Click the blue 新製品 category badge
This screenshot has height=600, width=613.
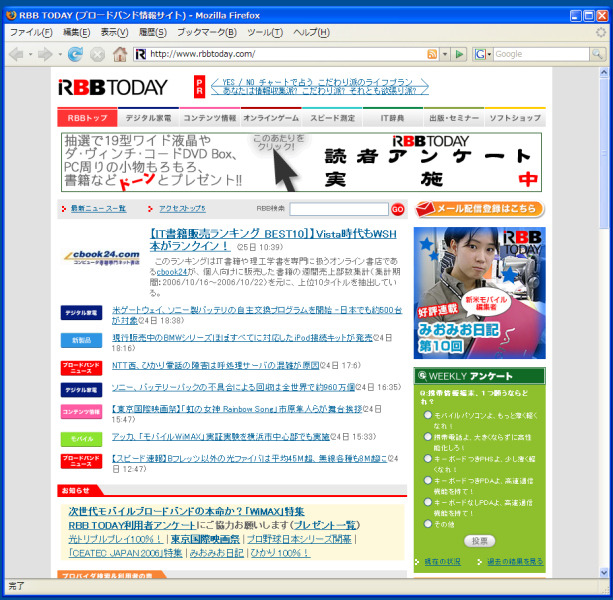81,340
